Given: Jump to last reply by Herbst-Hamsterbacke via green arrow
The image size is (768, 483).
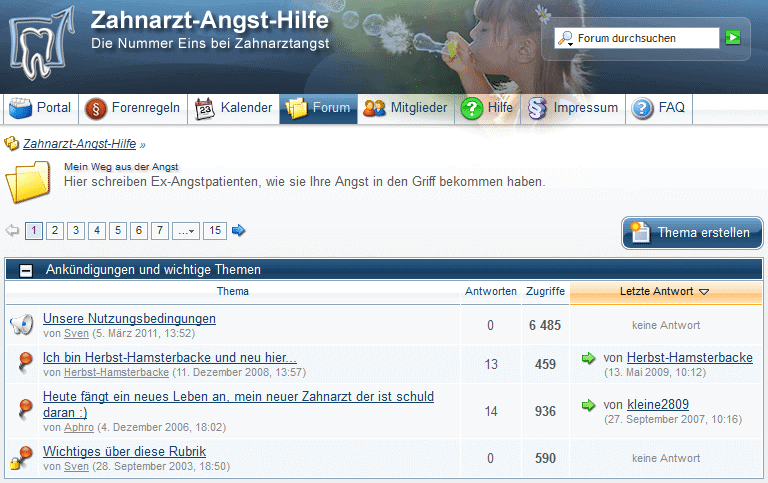Looking at the screenshot, I should click(x=588, y=358).
